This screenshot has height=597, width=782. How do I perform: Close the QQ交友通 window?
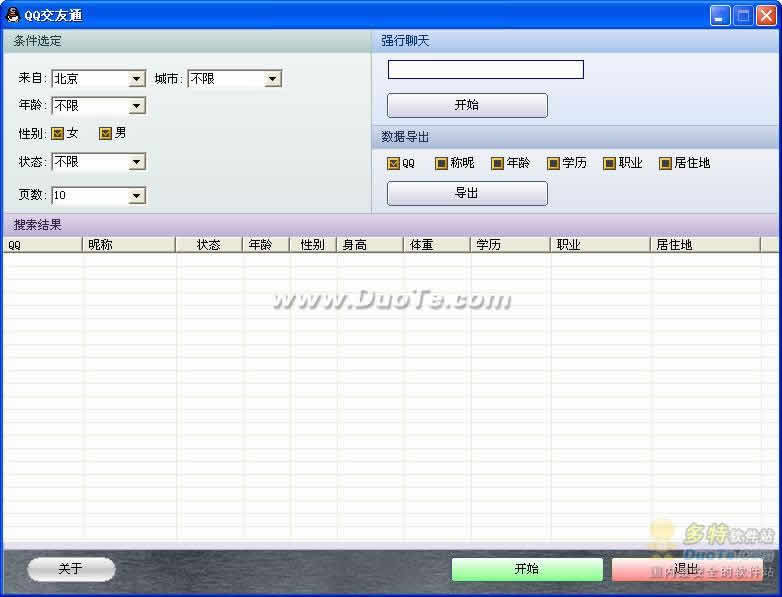766,16
